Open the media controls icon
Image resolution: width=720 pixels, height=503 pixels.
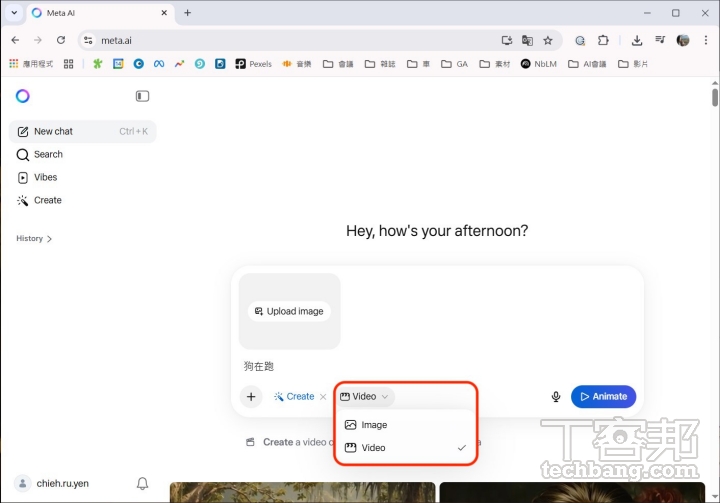click(660, 40)
